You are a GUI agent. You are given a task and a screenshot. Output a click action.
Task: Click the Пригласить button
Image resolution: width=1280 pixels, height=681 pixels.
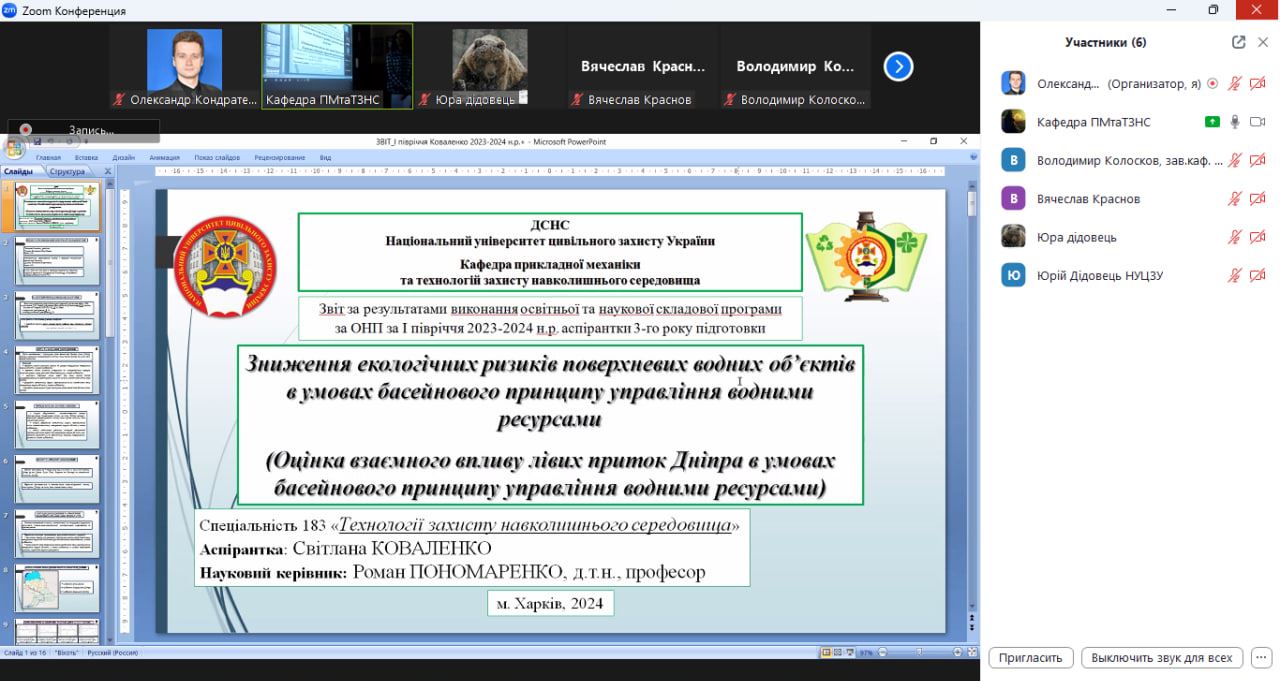tap(1031, 658)
